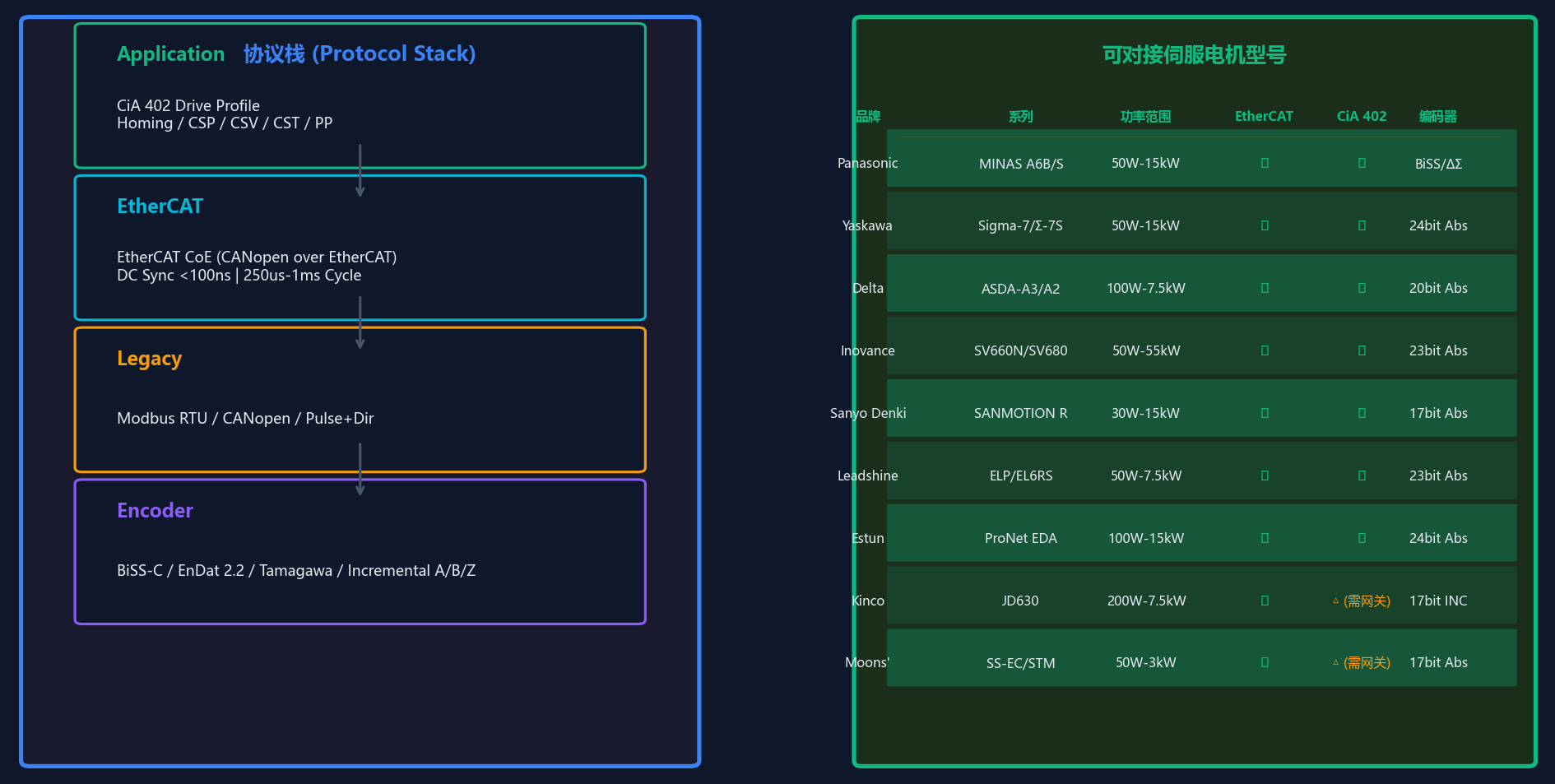Select the Modbus RTU / CANopen / Pulse+Dir text
Image resolution: width=1555 pixels, height=784 pixels.
click(245, 418)
